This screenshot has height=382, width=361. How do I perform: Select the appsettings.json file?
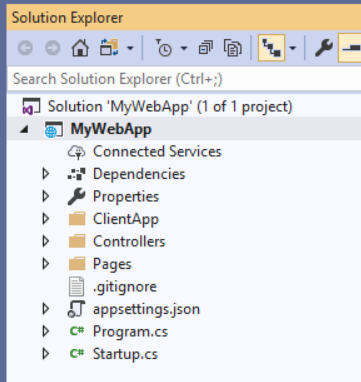pyautogui.click(x=147, y=309)
